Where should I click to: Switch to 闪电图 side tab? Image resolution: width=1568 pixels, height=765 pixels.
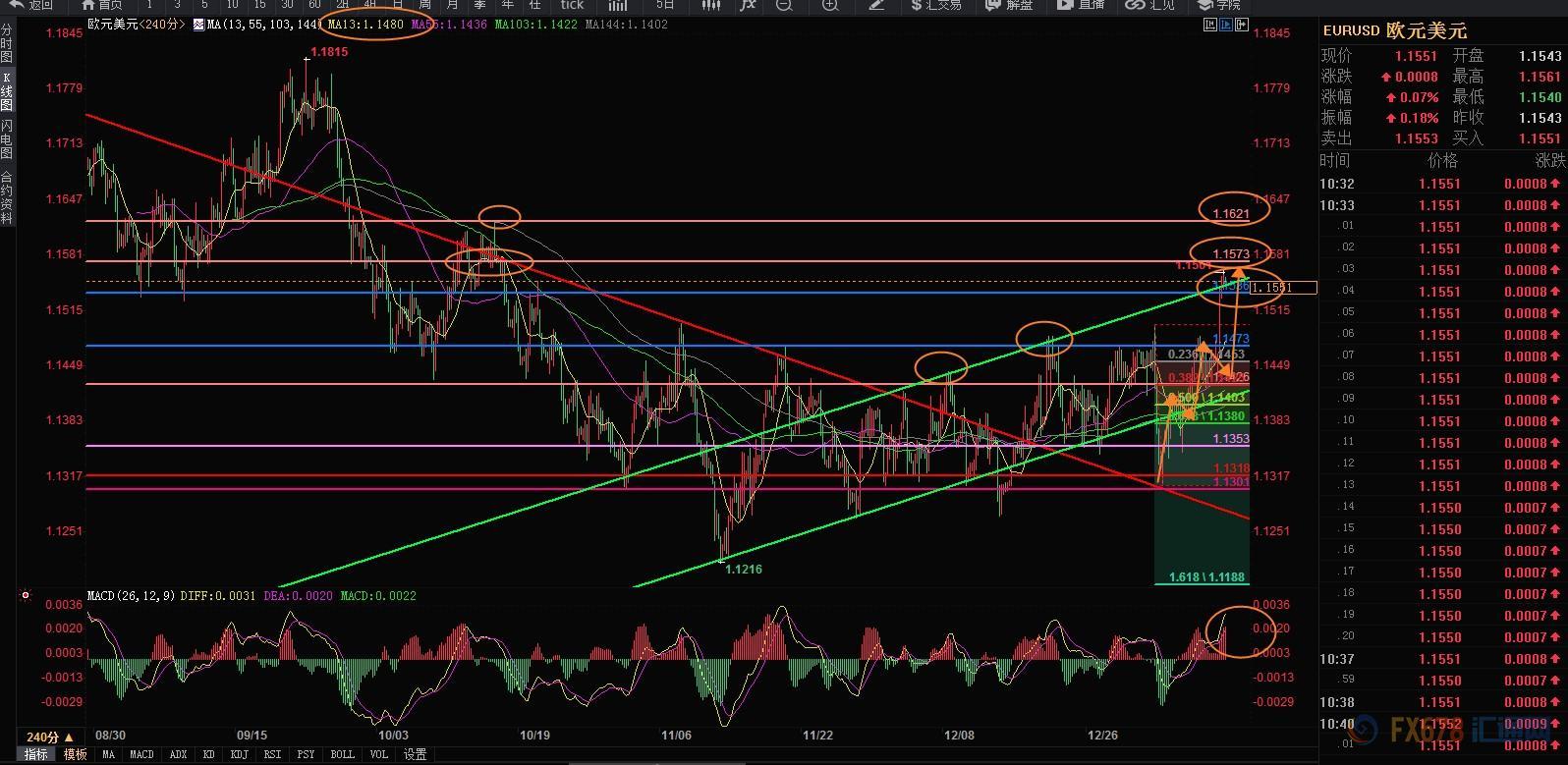point(7,139)
